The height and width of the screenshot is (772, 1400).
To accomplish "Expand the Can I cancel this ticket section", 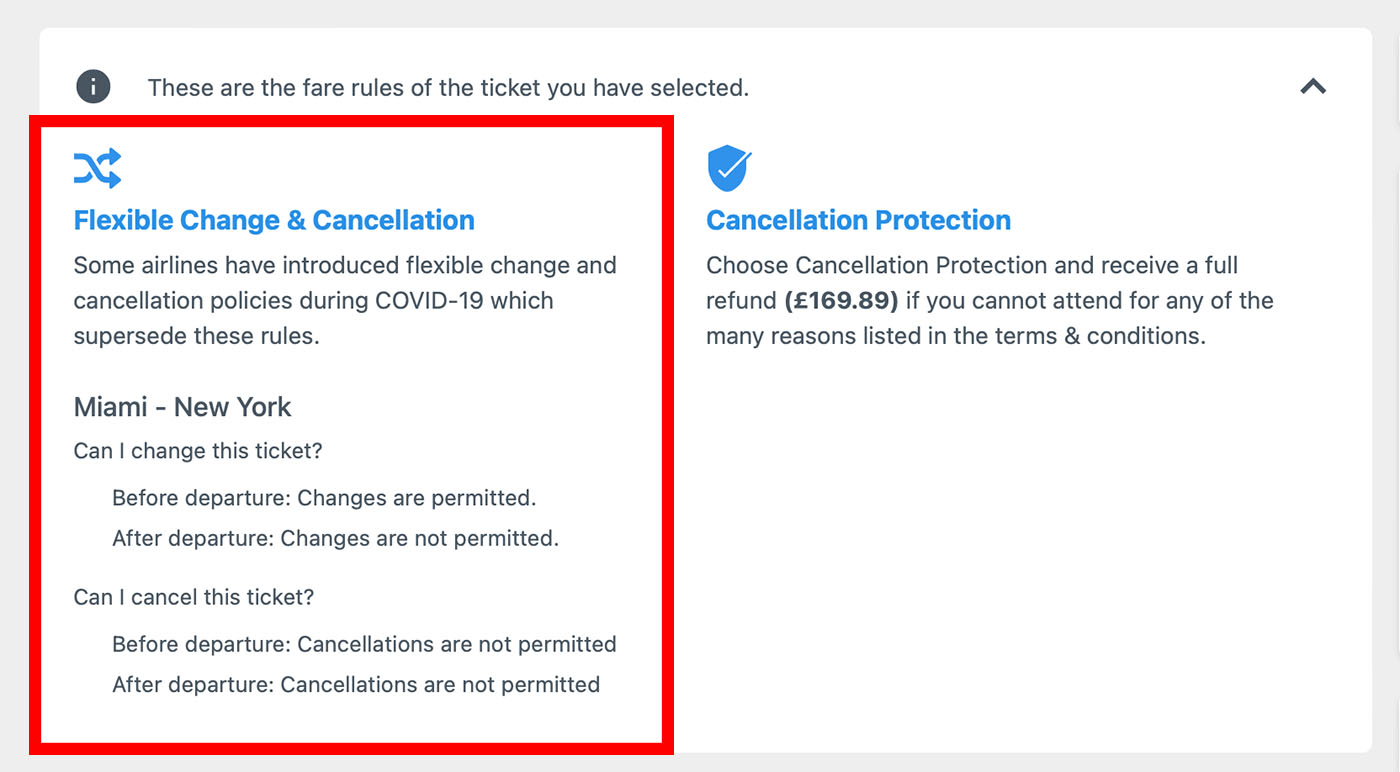I will (194, 596).
